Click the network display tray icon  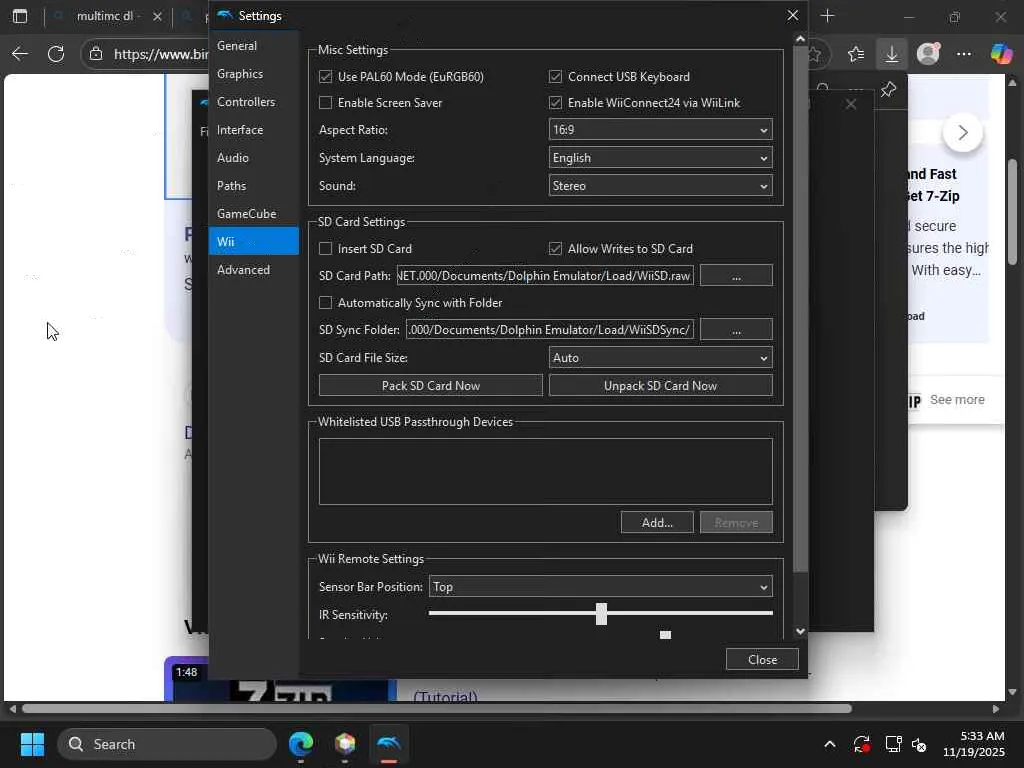click(893, 744)
